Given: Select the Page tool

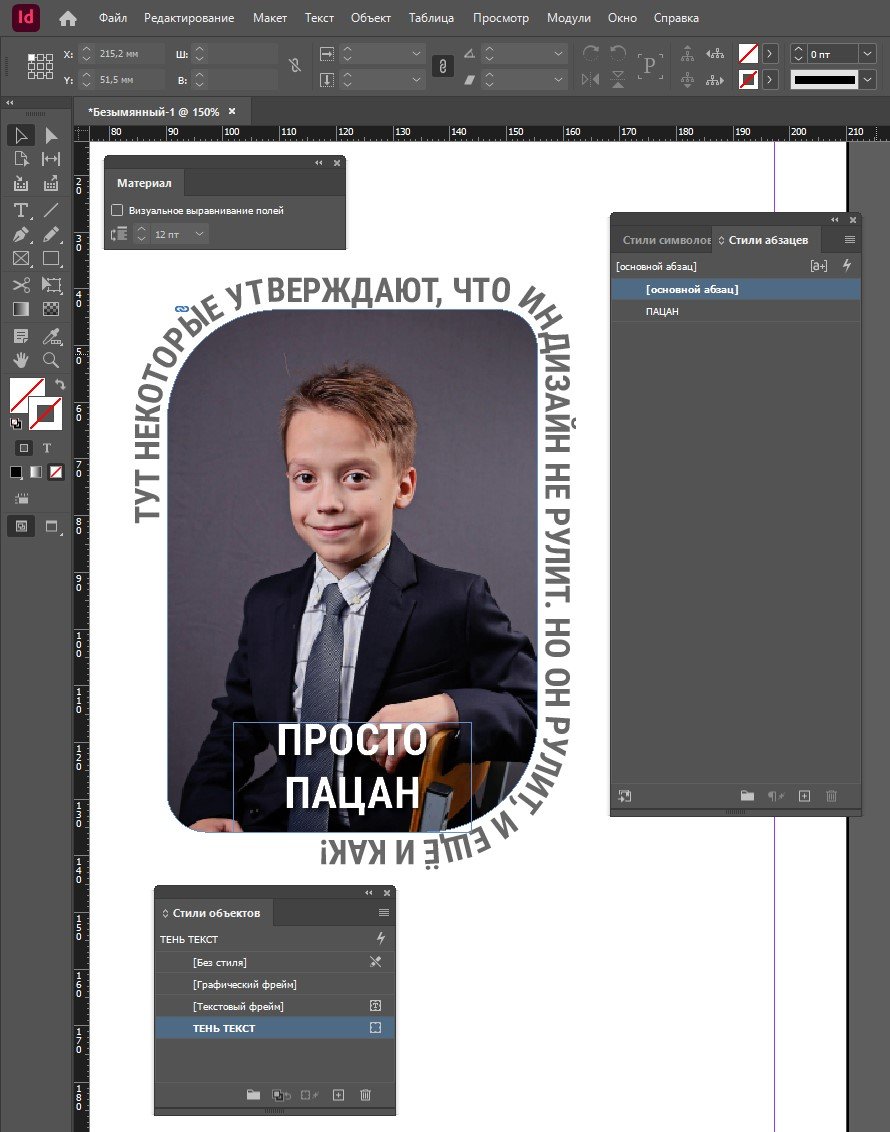Looking at the screenshot, I should 21,159.
